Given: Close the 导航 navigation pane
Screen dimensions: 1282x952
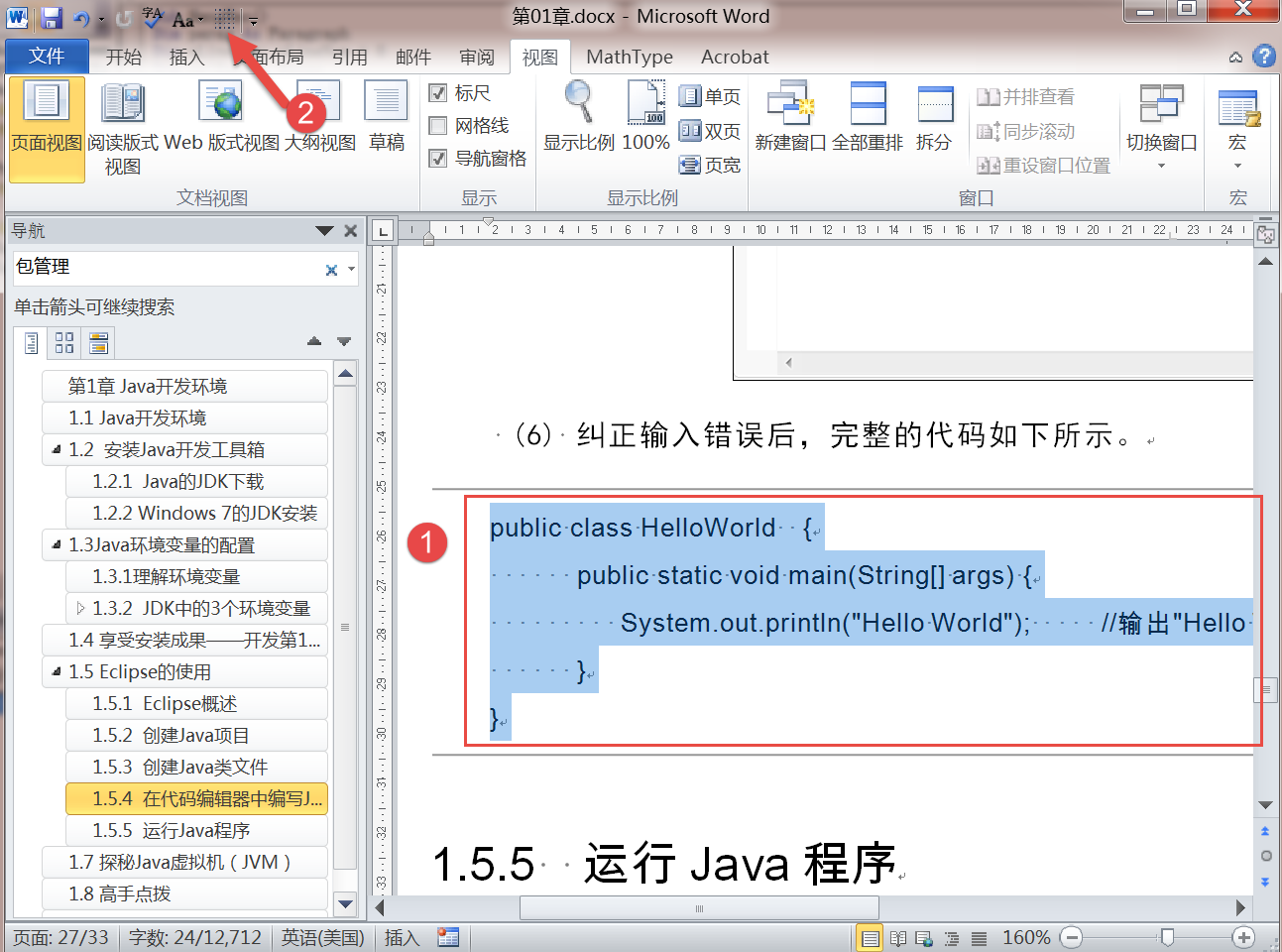Looking at the screenshot, I should pos(350,231).
